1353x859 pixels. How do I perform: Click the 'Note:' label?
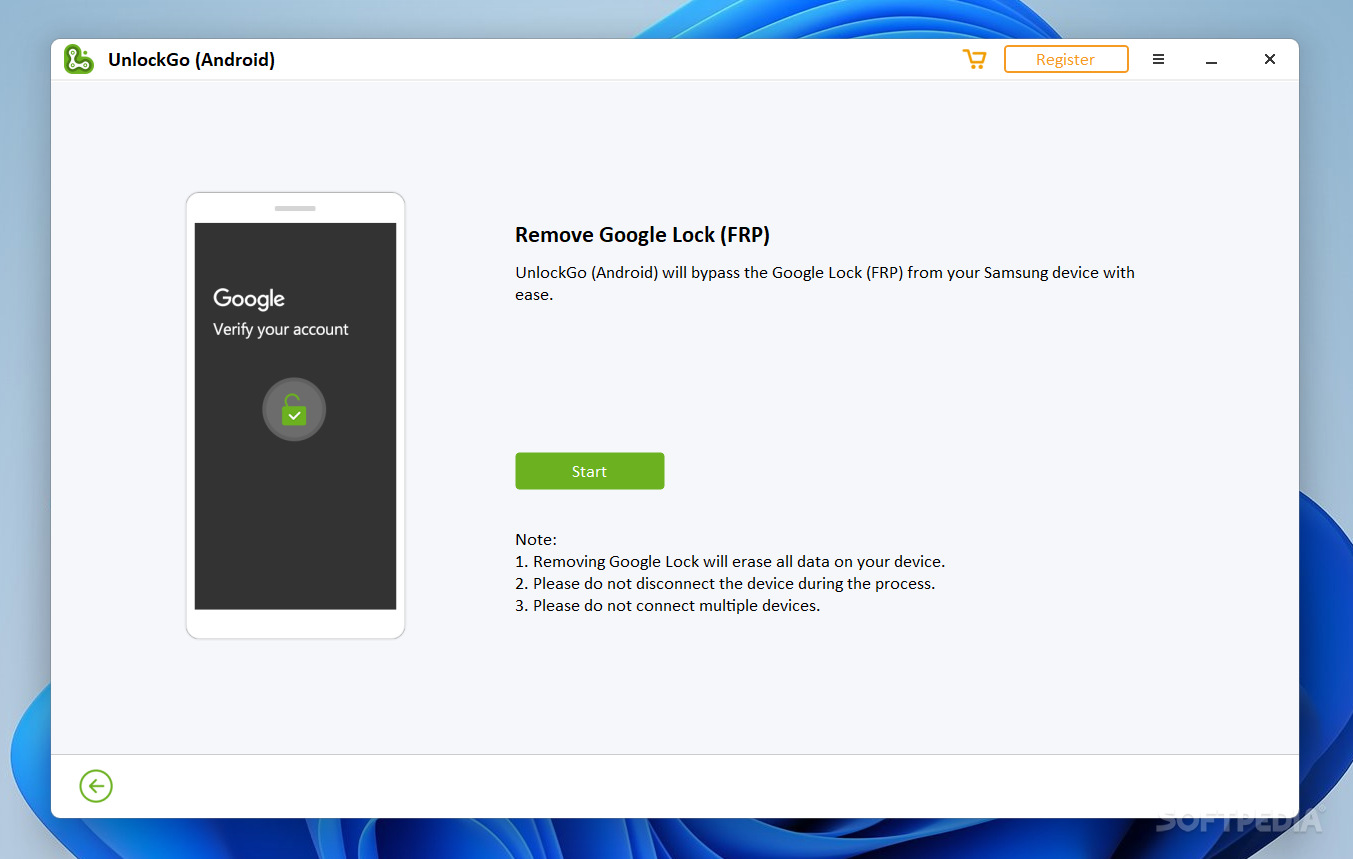pos(536,540)
